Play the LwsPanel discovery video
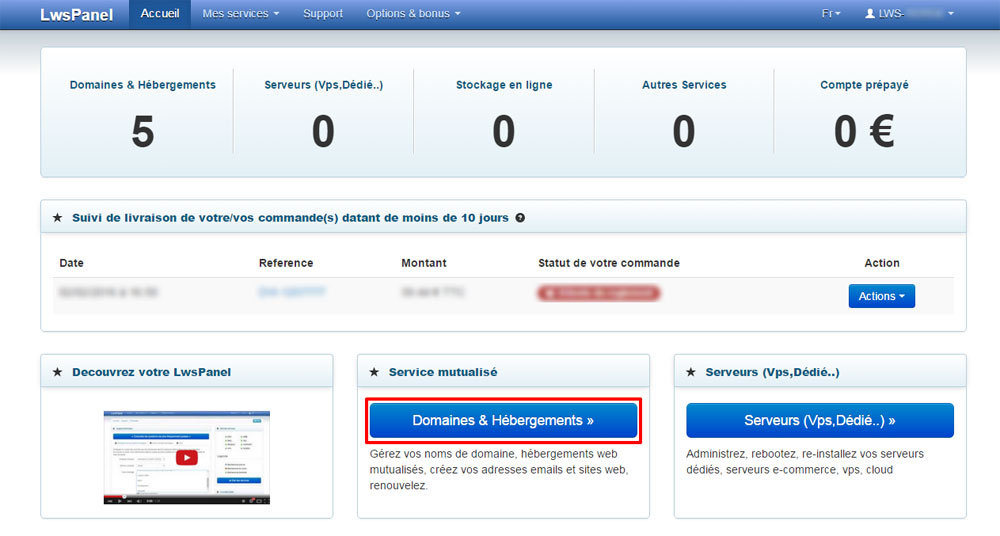Viewport: 1000px width, 536px height. pyautogui.click(x=187, y=458)
